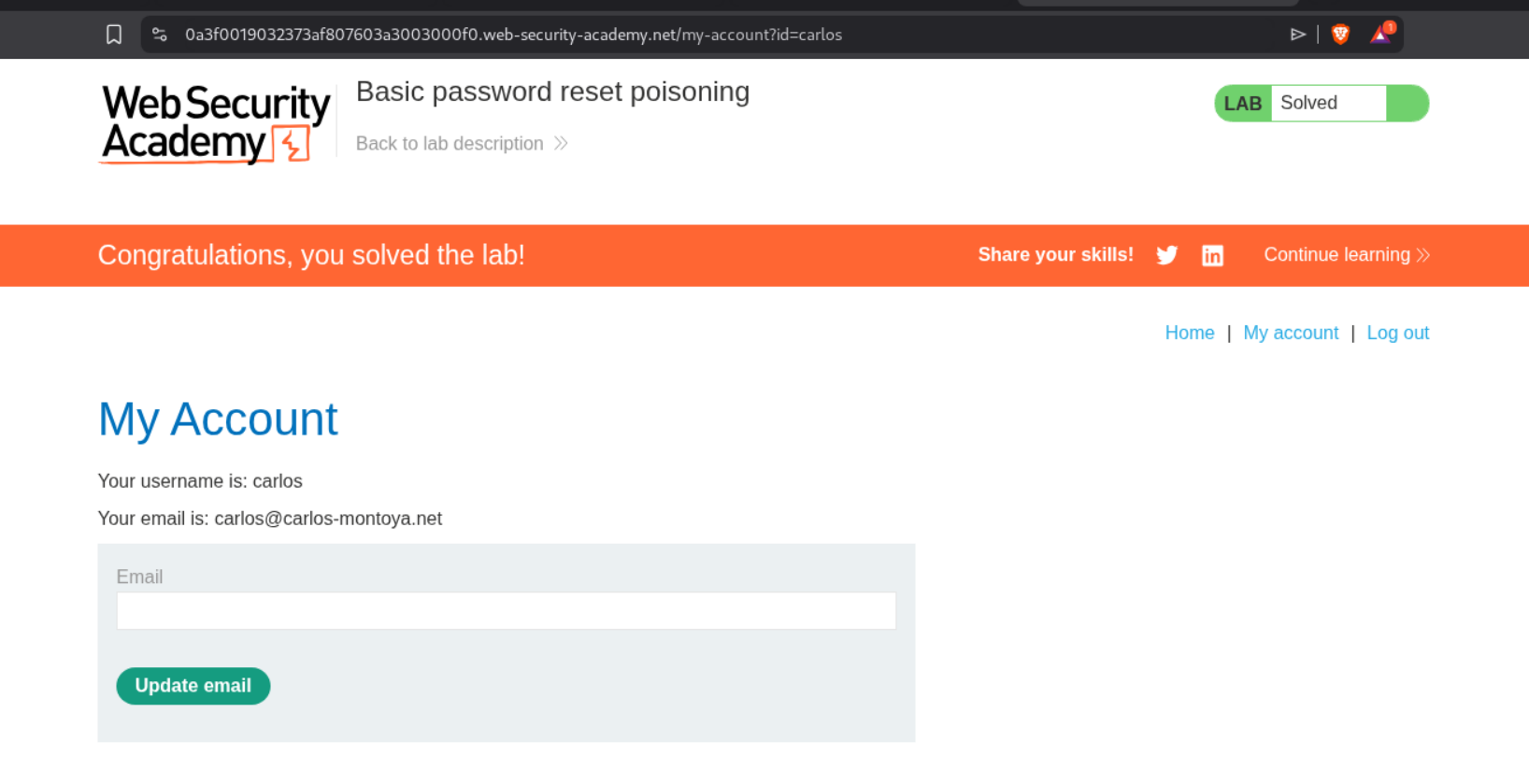Share on LinkedIn icon
The image size is (1529, 784).
(1212, 255)
